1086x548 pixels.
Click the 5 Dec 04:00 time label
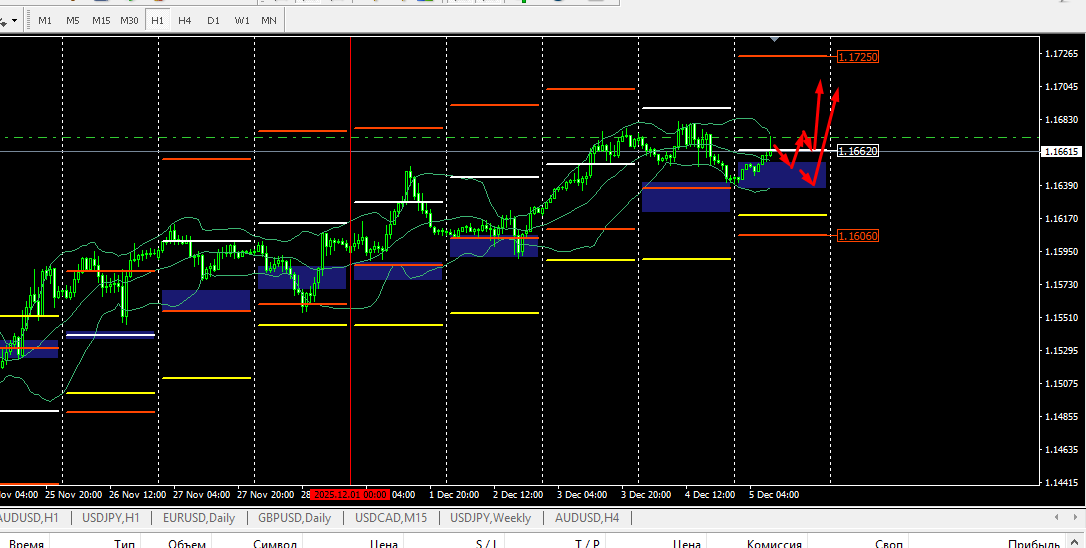tap(774, 495)
